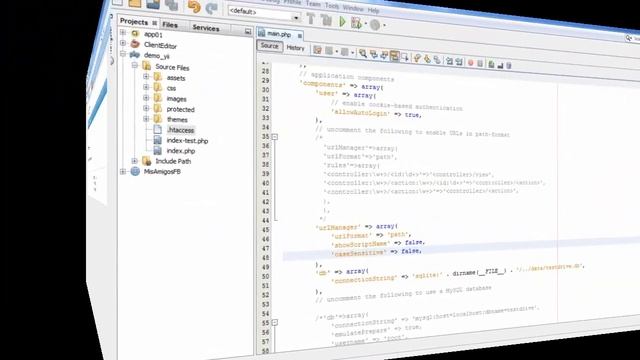
Task: Click the orange Undo arrow icon
Action: (x=194, y=6)
